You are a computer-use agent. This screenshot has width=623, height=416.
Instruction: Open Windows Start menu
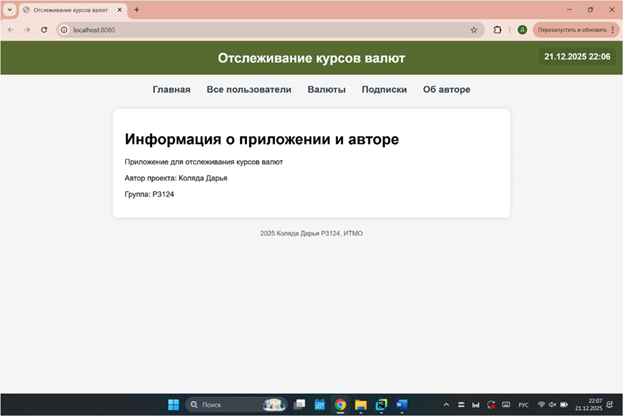[x=174, y=405]
